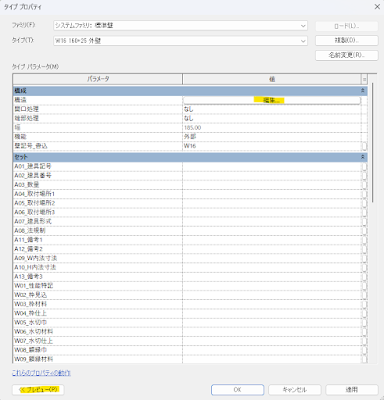Click the small button at the end of the A04 row
The image size is (384, 400).
(x=365, y=194)
